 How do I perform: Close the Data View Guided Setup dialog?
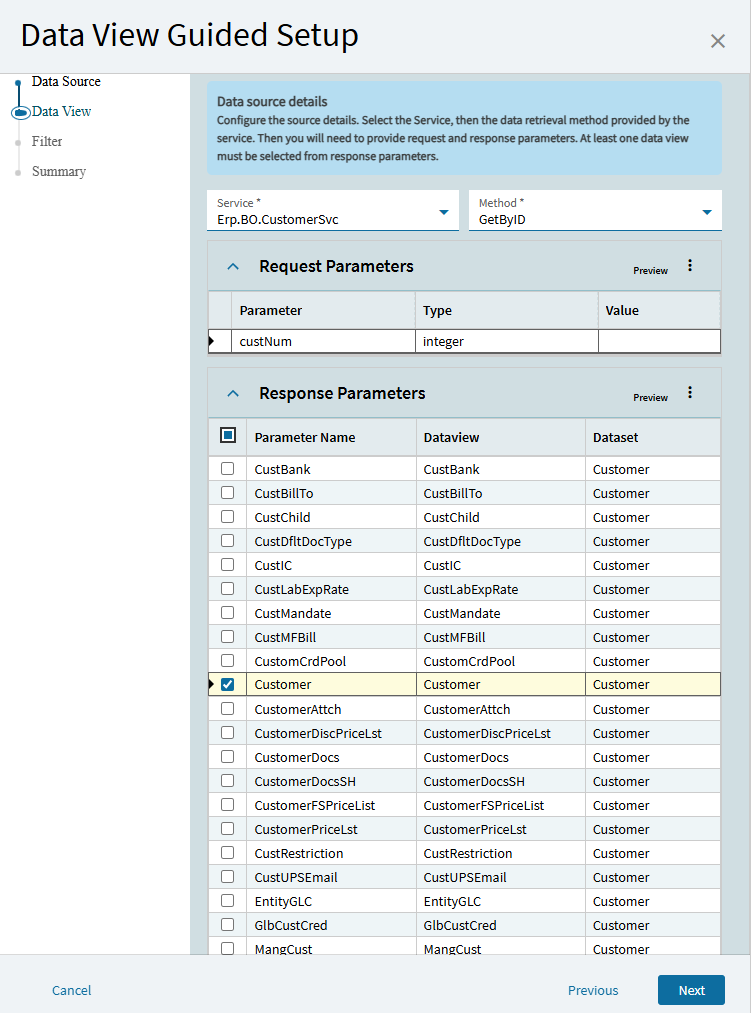click(x=717, y=41)
